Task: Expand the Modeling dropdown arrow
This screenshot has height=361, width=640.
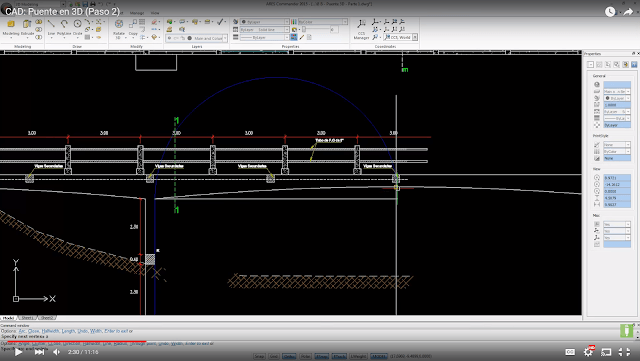Action: (11, 38)
